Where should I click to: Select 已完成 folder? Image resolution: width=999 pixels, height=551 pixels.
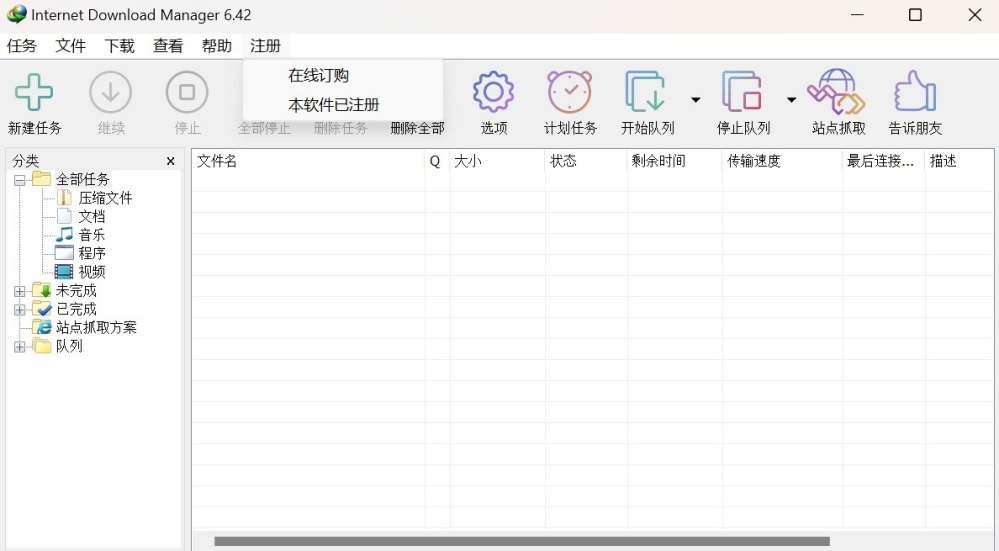coord(76,309)
